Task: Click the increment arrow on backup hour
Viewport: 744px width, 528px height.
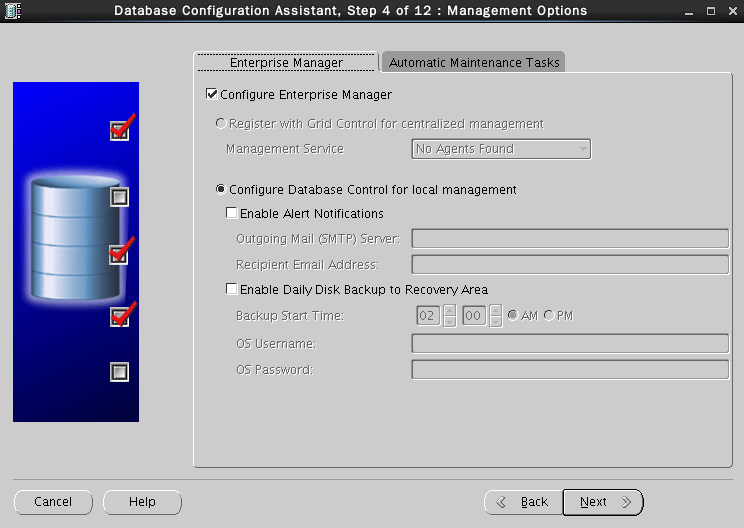Action: pos(449,310)
